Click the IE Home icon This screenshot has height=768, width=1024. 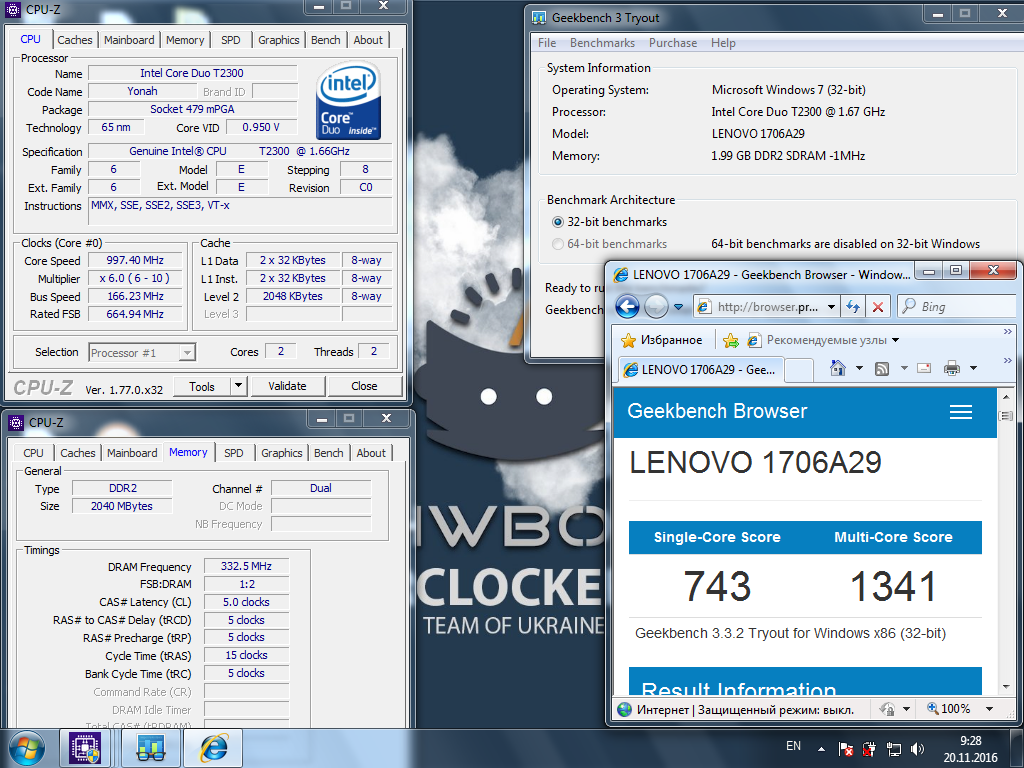coord(837,368)
